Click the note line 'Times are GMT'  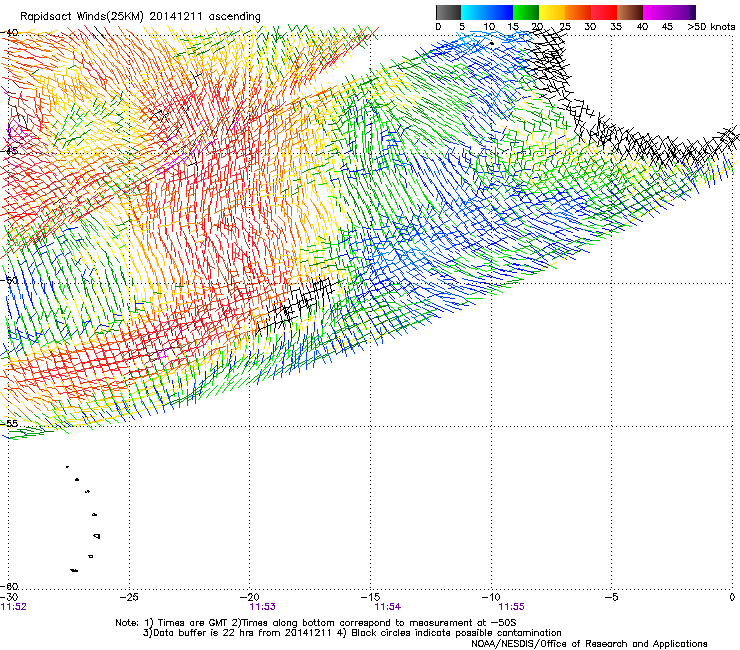coord(193,623)
